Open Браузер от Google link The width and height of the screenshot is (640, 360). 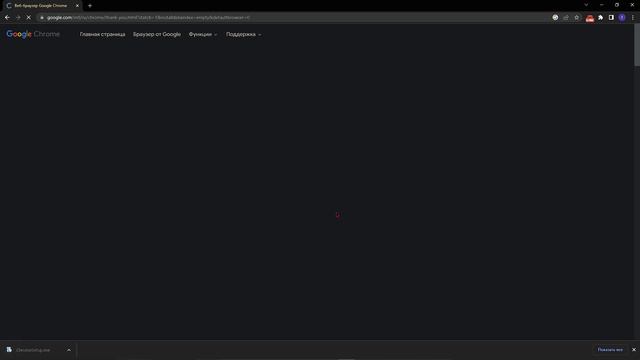[x=157, y=34]
